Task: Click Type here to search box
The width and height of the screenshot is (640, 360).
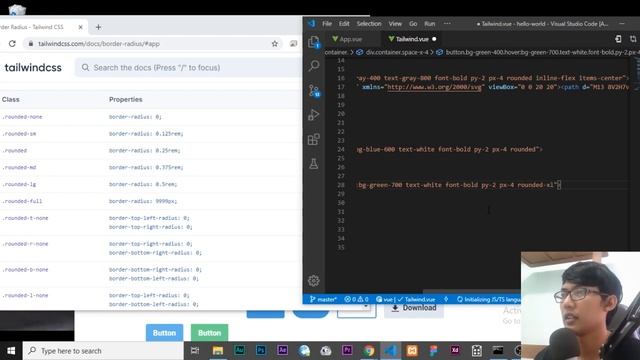Action: [103, 351]
